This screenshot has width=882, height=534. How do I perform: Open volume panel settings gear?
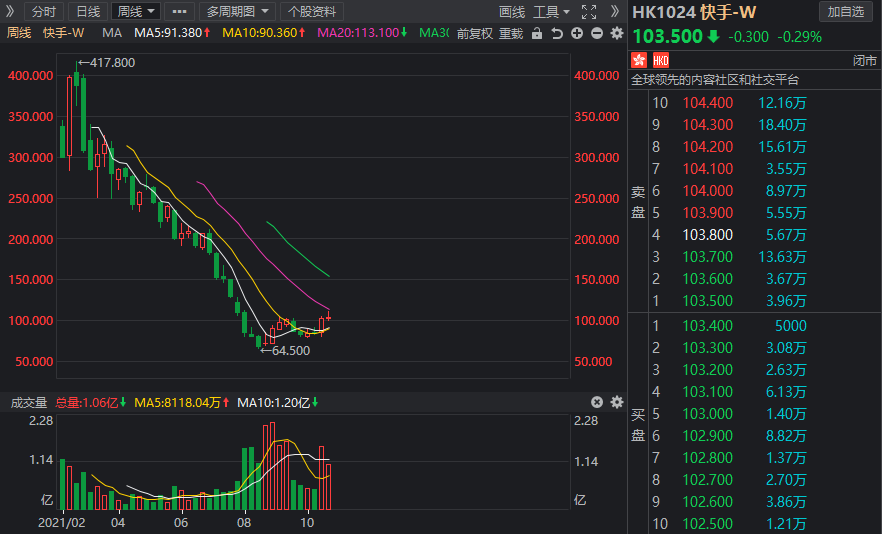click(x=617, y=402)
